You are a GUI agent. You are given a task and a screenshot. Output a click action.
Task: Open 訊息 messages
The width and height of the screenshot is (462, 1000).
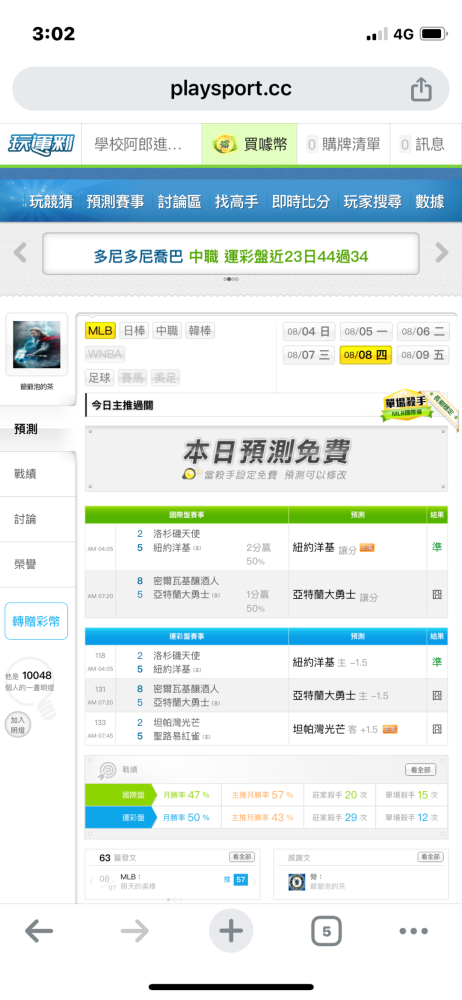click(423, 145)
